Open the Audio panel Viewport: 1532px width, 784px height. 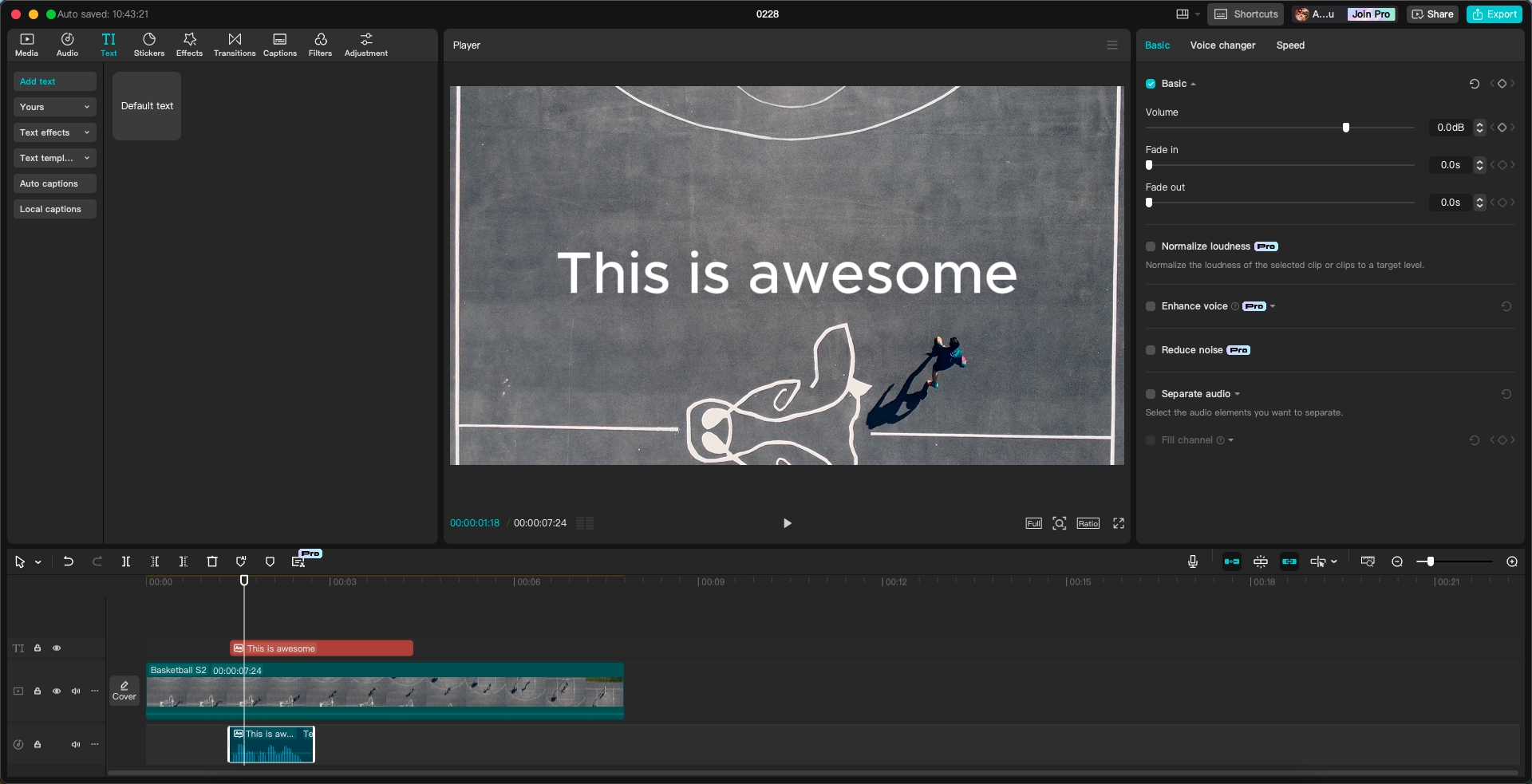click(67, 45)
